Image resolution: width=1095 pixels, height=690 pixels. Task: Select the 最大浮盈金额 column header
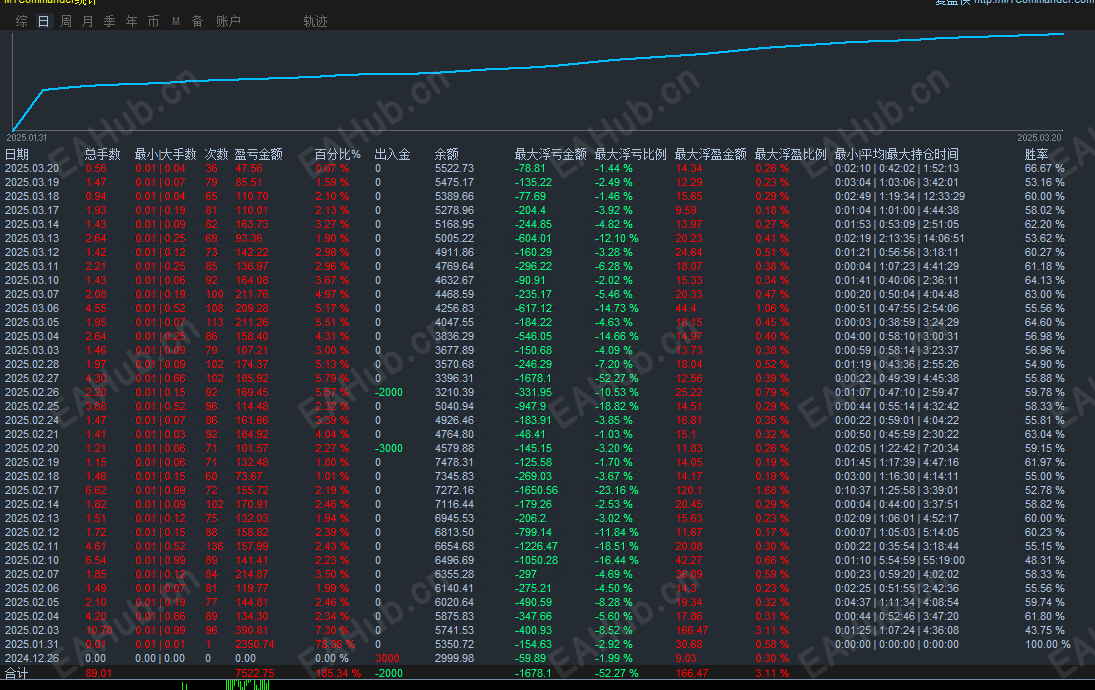click(710, 154)
